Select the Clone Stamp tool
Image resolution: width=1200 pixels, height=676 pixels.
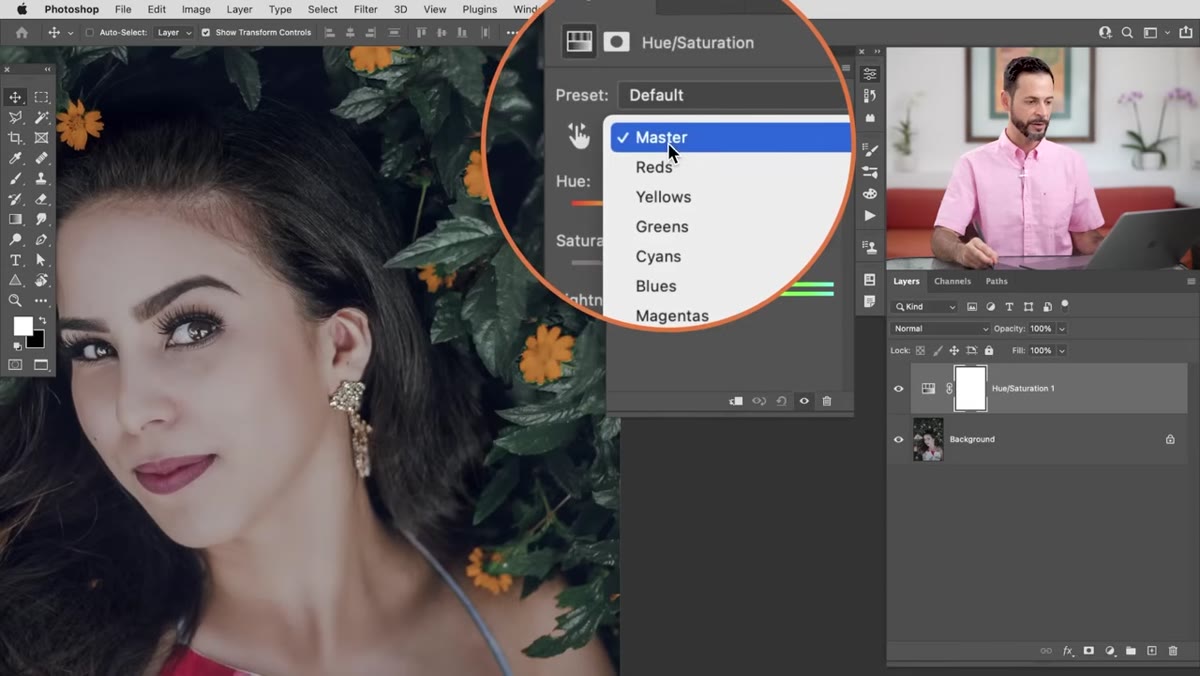point(41,179)
